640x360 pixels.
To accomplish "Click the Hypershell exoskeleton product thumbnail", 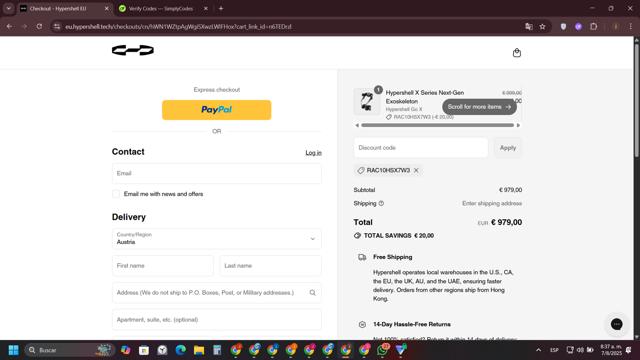I will point(367,101).
